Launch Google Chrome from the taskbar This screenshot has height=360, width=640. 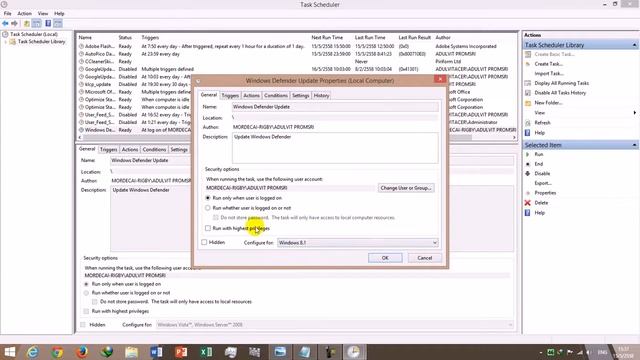(x=57, y=352)
